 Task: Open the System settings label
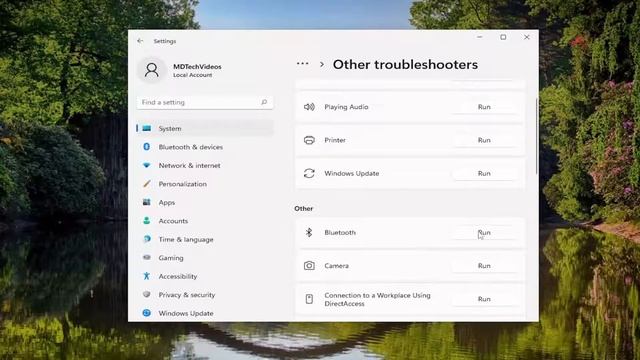[170, 129]
